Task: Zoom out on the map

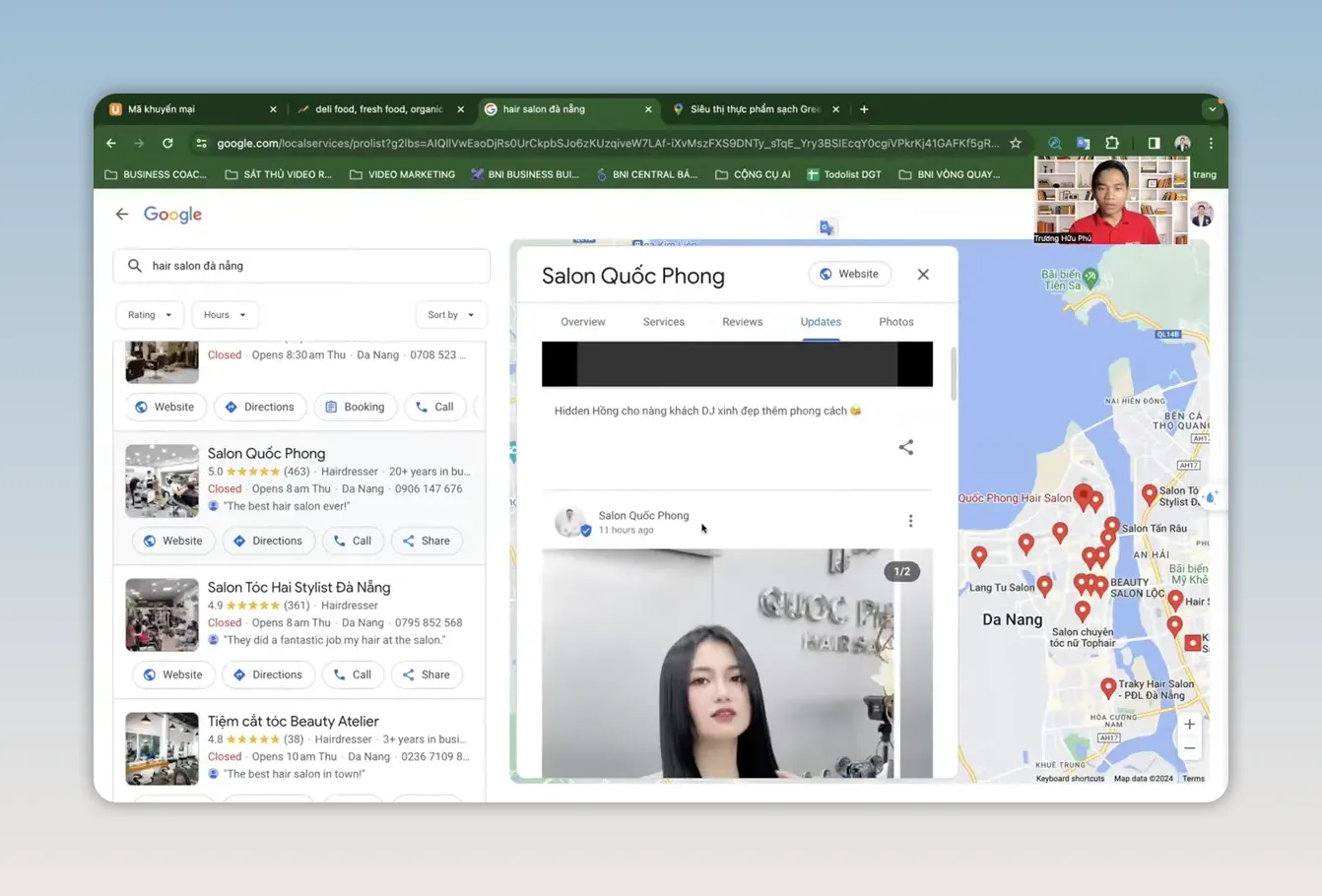Action: coord(1190,748)
